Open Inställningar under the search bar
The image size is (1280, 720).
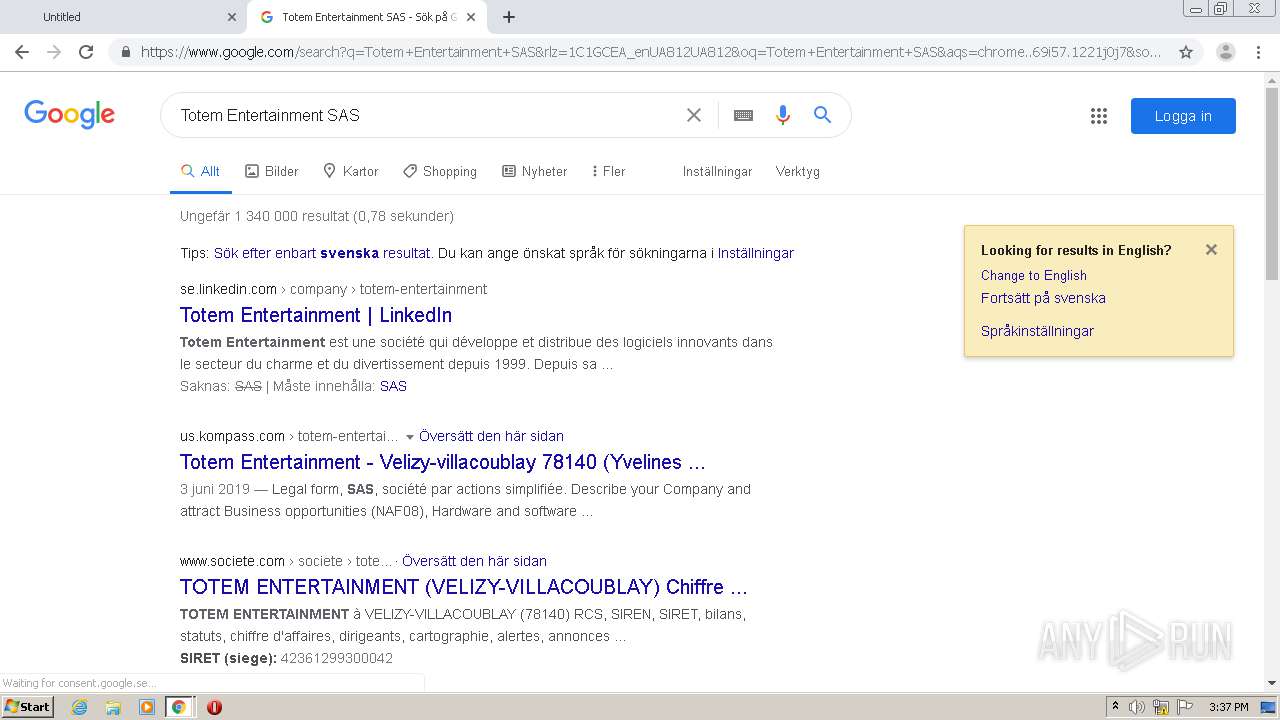point(717,171)
